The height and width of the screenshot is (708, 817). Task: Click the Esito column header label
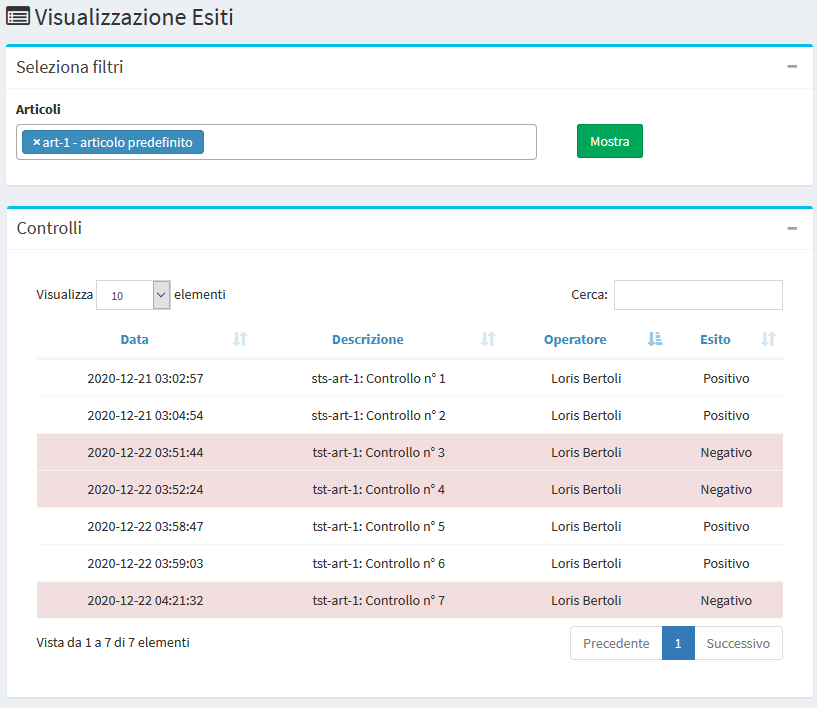click(715, 339)
